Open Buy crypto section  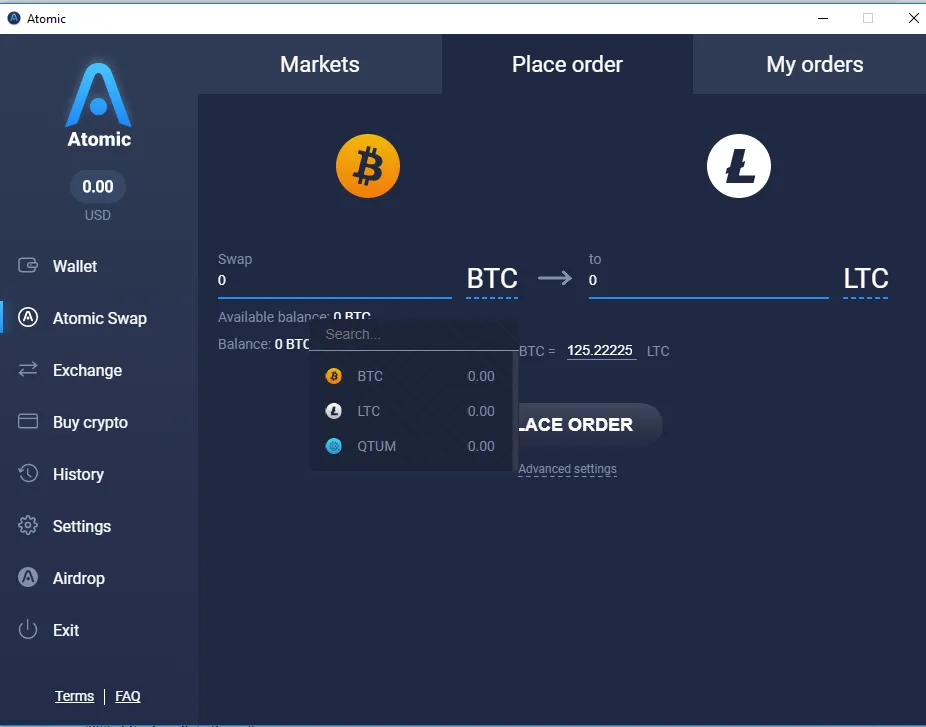pos(90,422)
